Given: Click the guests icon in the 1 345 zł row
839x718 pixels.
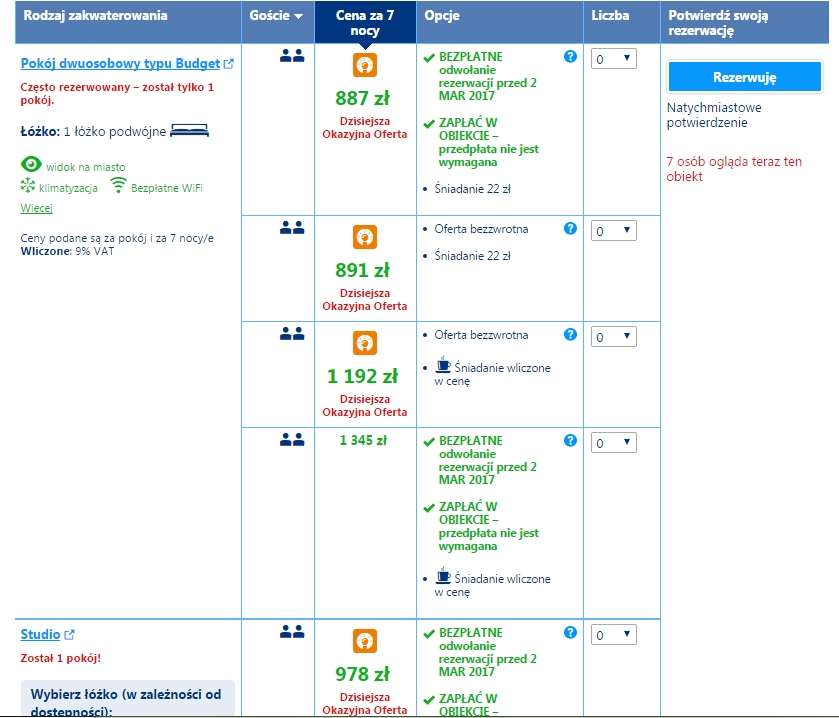Looking at the screenshot, I should (292, 440).
